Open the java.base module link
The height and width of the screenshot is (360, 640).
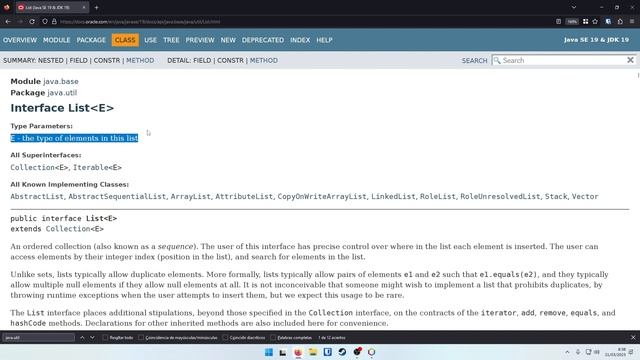click(61, 81)
